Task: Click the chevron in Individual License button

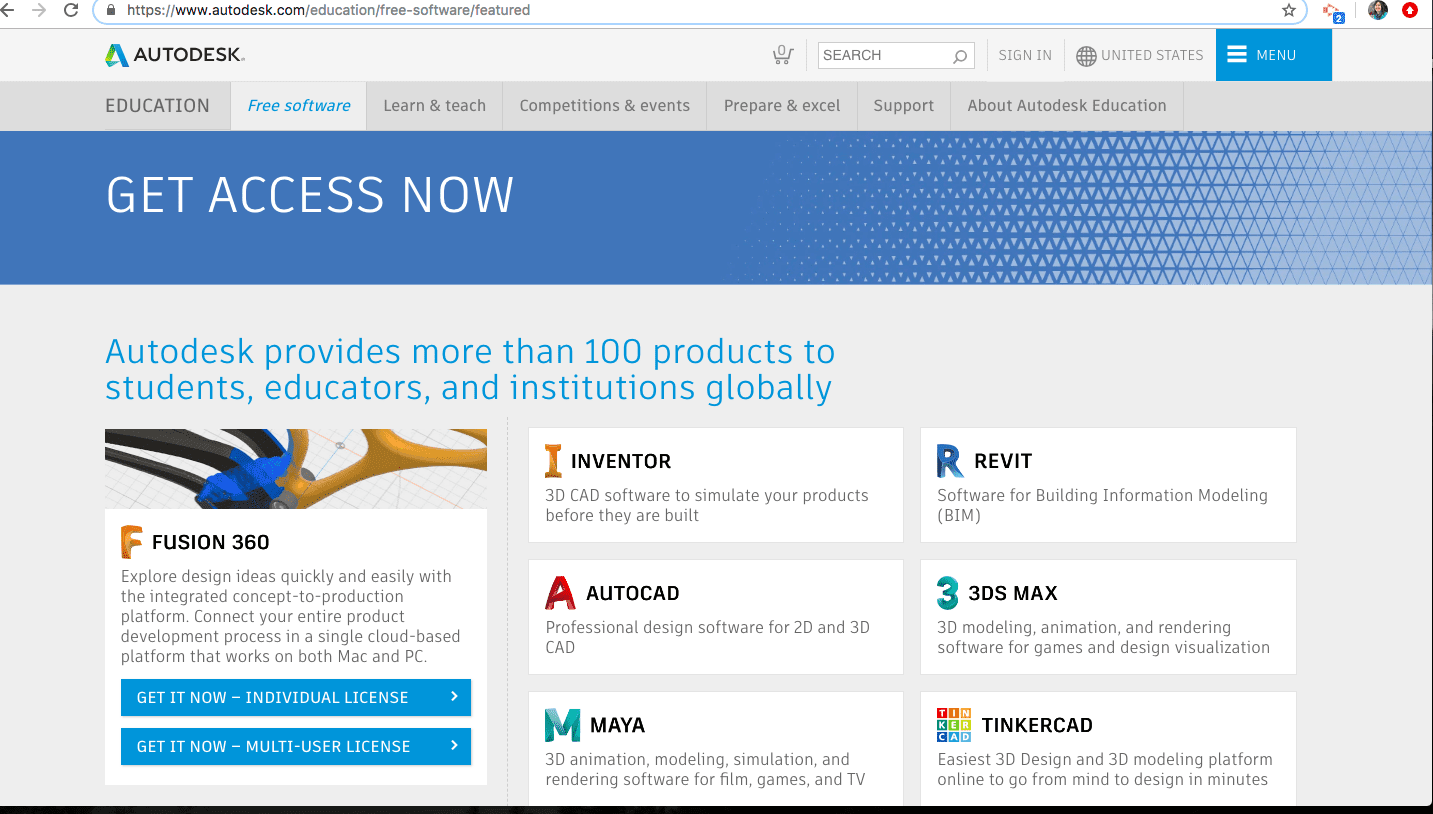Action: [x=454, y=697]
